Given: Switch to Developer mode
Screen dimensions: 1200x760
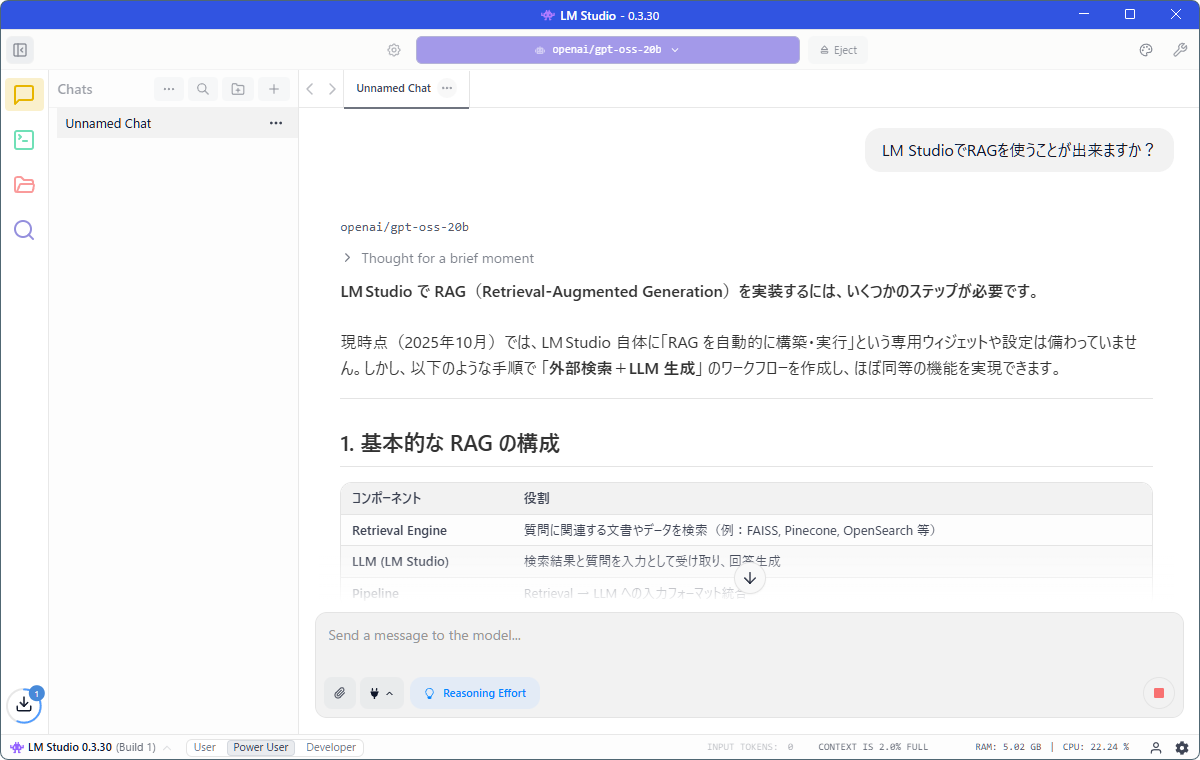Looking at the screenshot, I should pos(331,747).
